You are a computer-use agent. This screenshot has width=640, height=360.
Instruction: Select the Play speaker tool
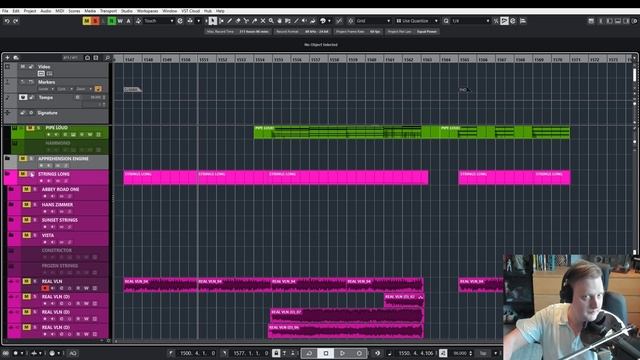(304, 21)
